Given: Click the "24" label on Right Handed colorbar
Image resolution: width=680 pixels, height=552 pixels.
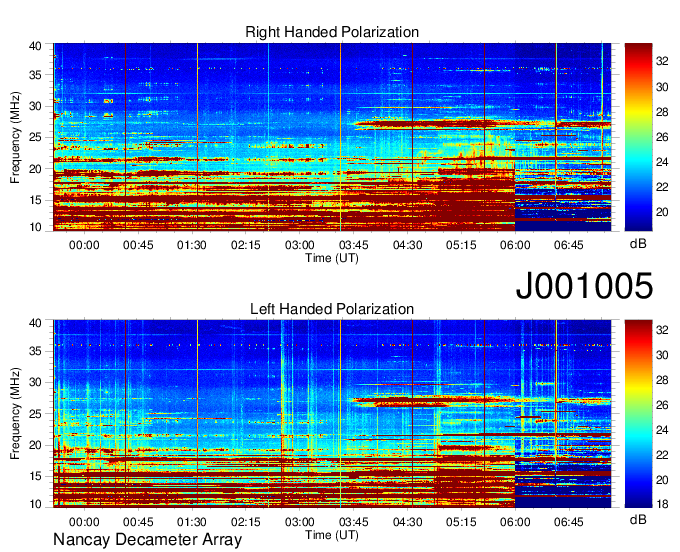Looking at the screenshot, I should click(x=662, y=162).
